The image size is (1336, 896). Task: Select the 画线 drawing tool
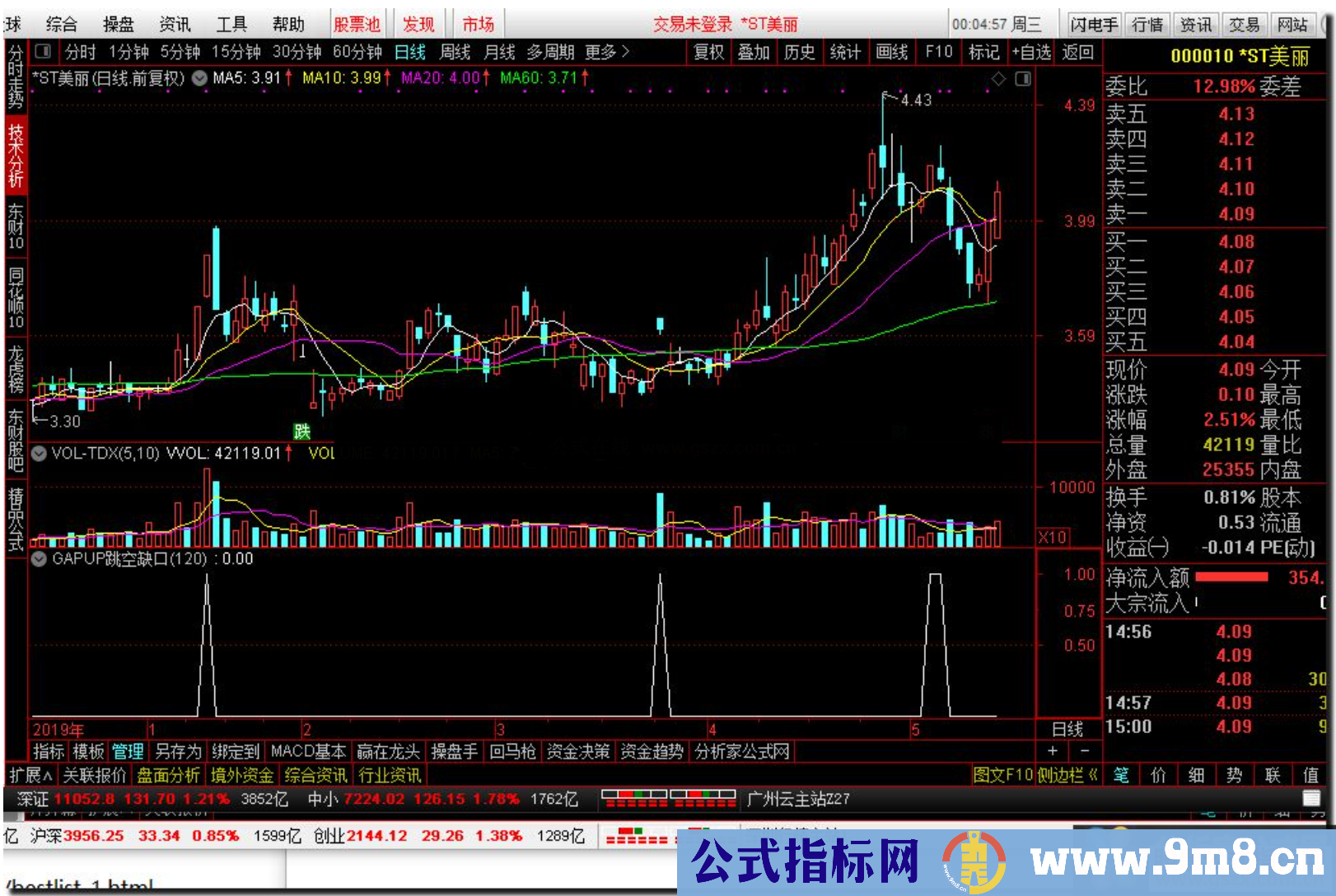click(x=892, y=53)
